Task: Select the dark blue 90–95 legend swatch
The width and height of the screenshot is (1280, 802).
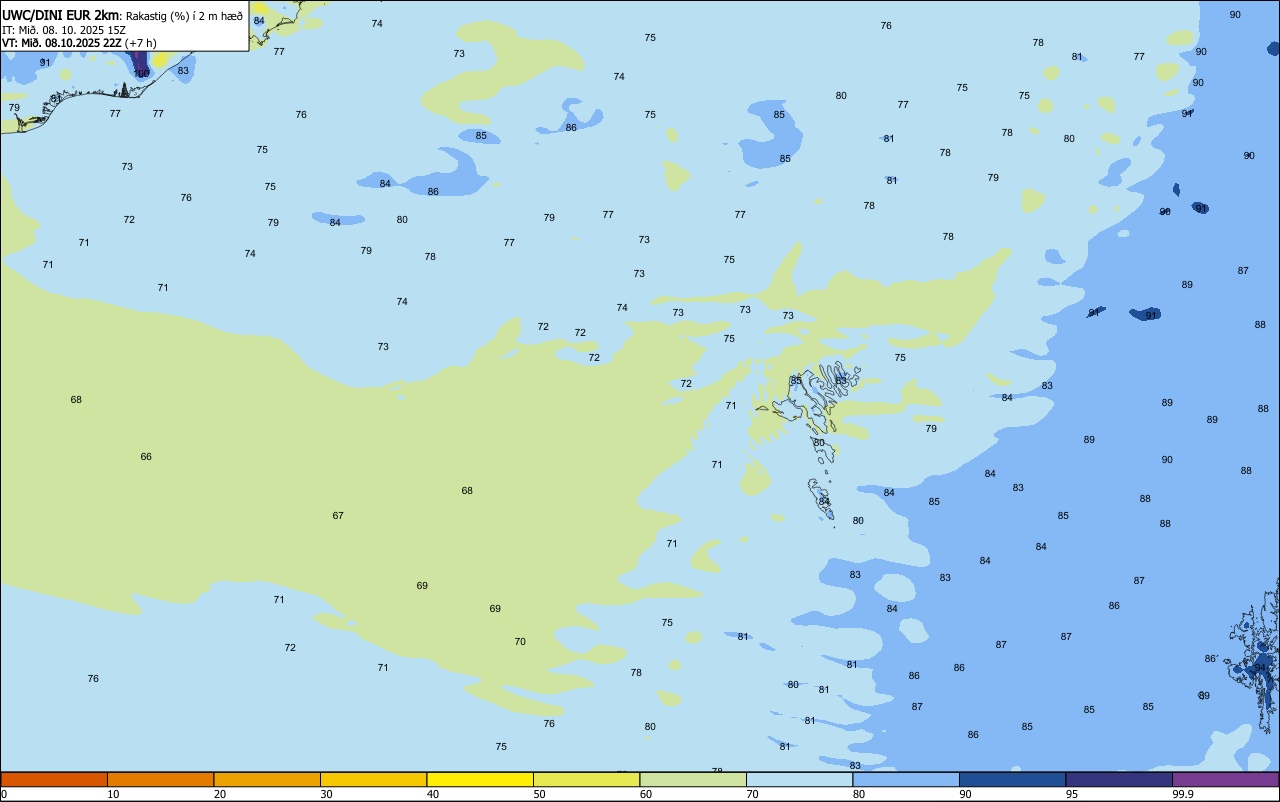Action: coord(1012,779)
